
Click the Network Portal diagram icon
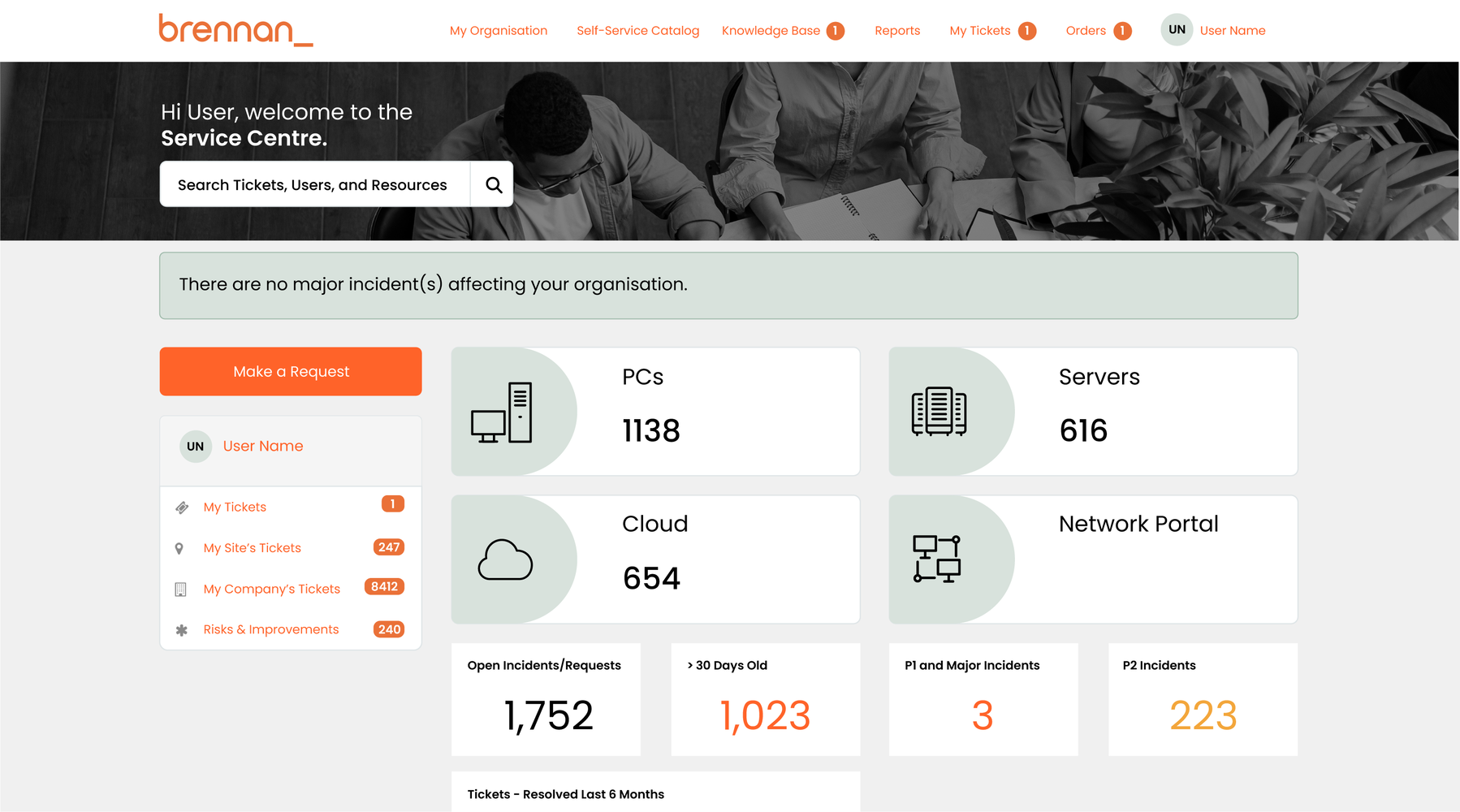pos(937,559)
